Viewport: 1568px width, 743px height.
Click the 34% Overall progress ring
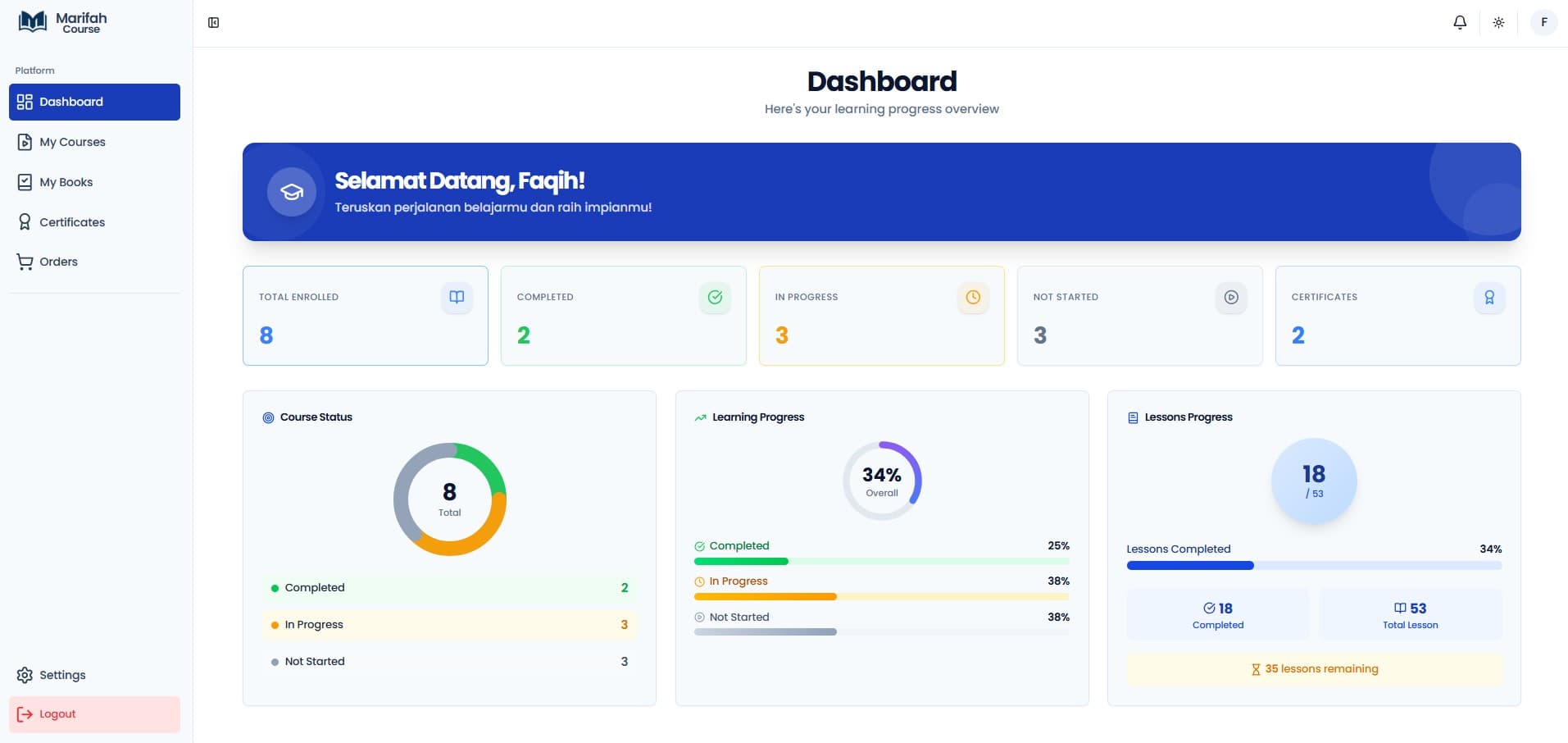(882, 481)
